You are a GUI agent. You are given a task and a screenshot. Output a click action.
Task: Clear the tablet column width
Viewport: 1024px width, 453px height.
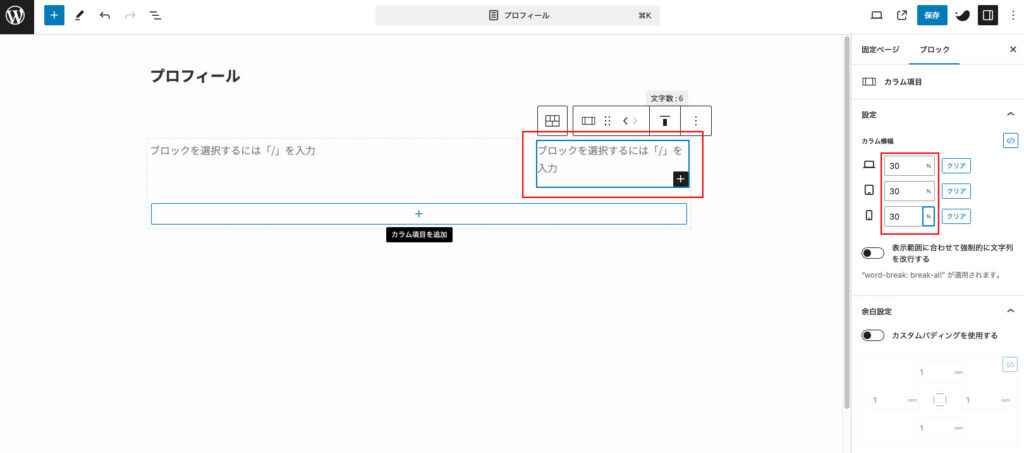(956, 191)
